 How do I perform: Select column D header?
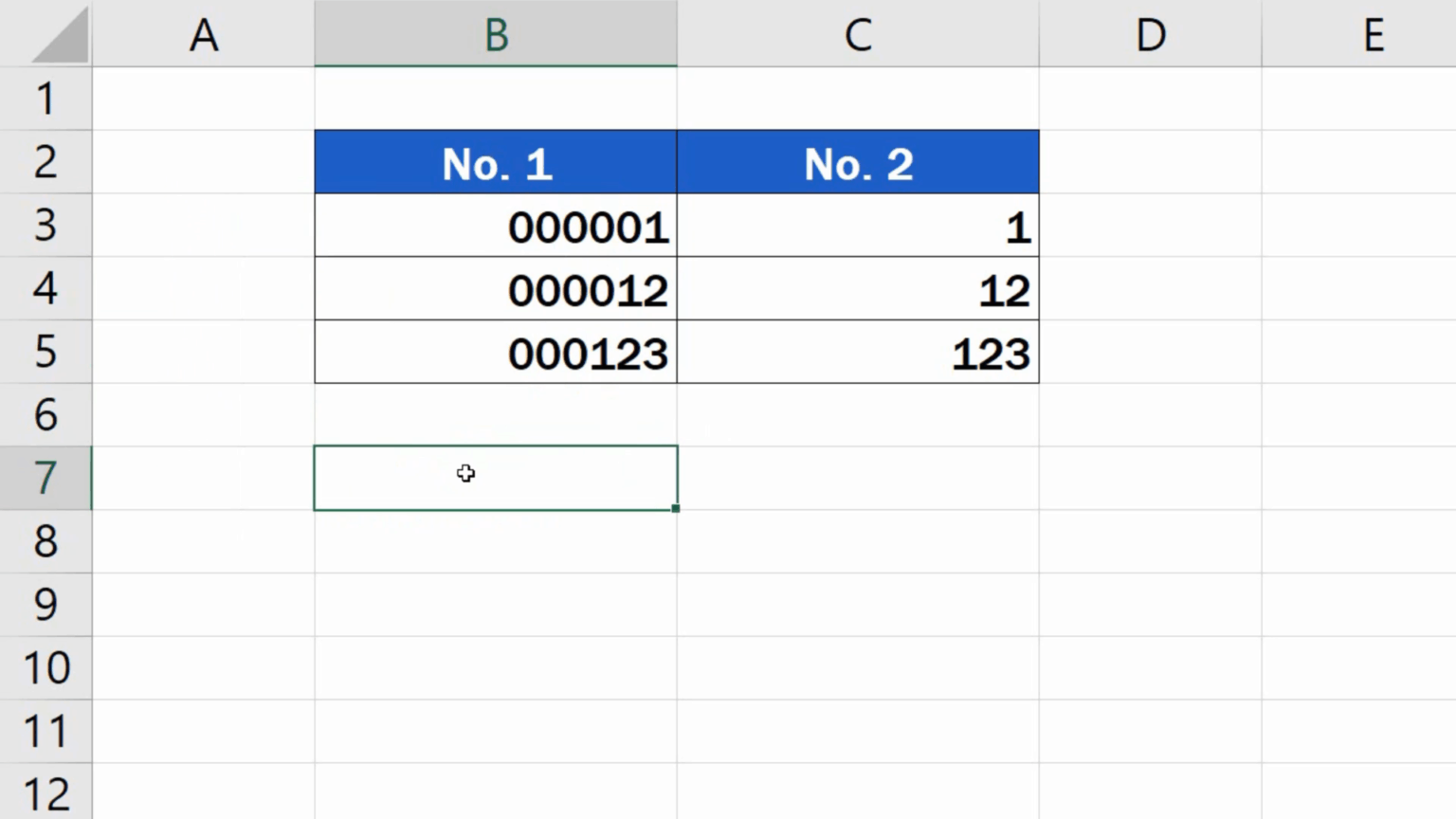pos(1150,35)
